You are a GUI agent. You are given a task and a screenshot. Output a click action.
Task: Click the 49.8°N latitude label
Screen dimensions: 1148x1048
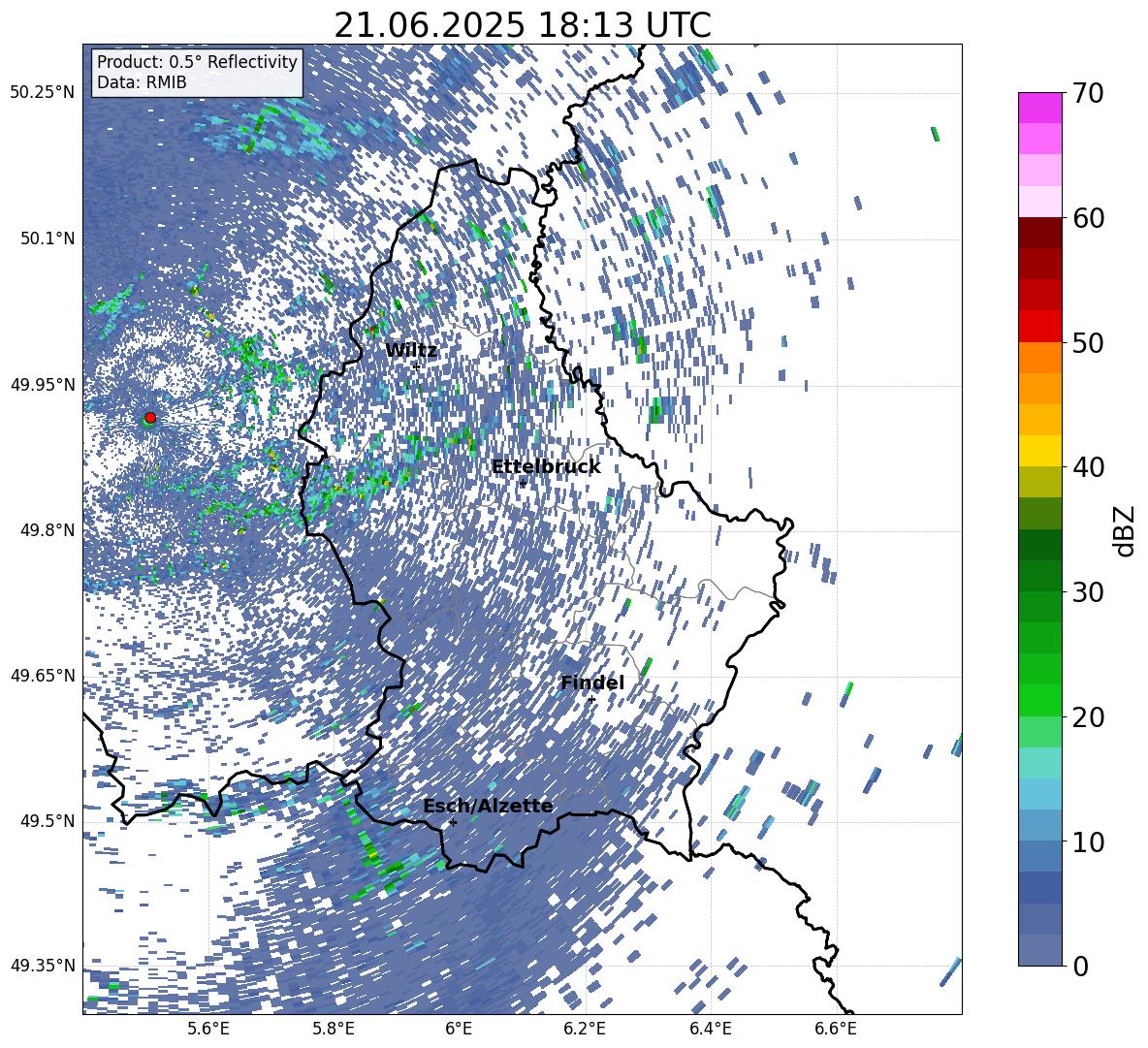(x=47, y=530)
